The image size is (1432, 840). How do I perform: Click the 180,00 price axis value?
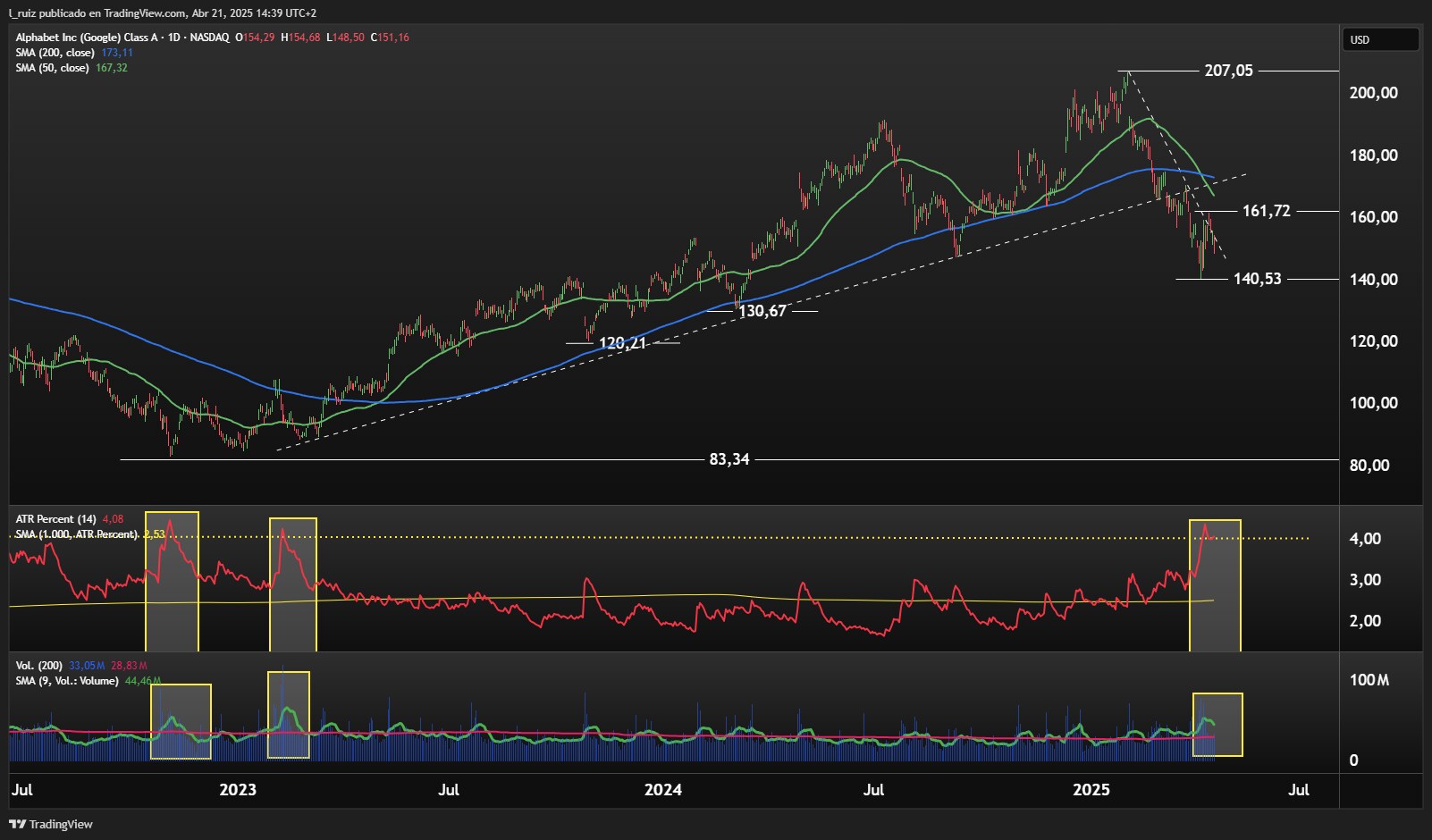[1373, 155]
